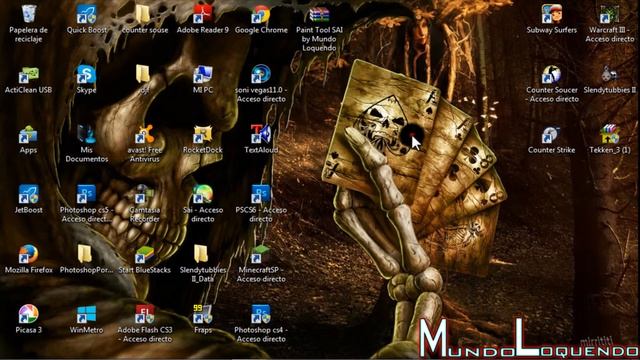This screenshot has height=360, width=640.
Task: Select Paint Tool SAI by Mundo Loquendo archive
Action: point(319,14)
